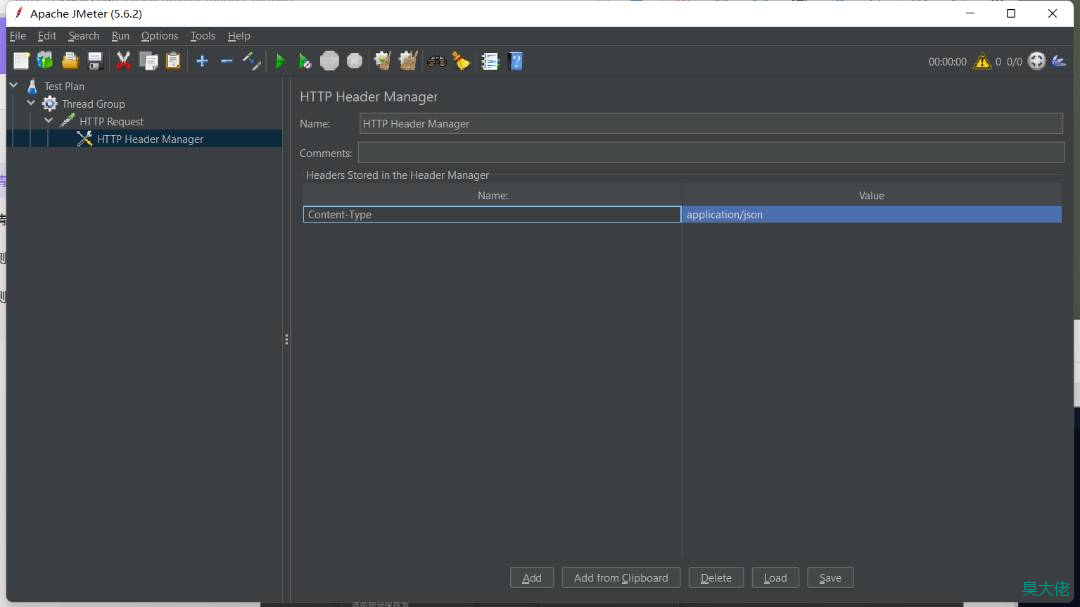Collapse the HTTP Request tree node
Screen dimensions: 1080x607
49,121
